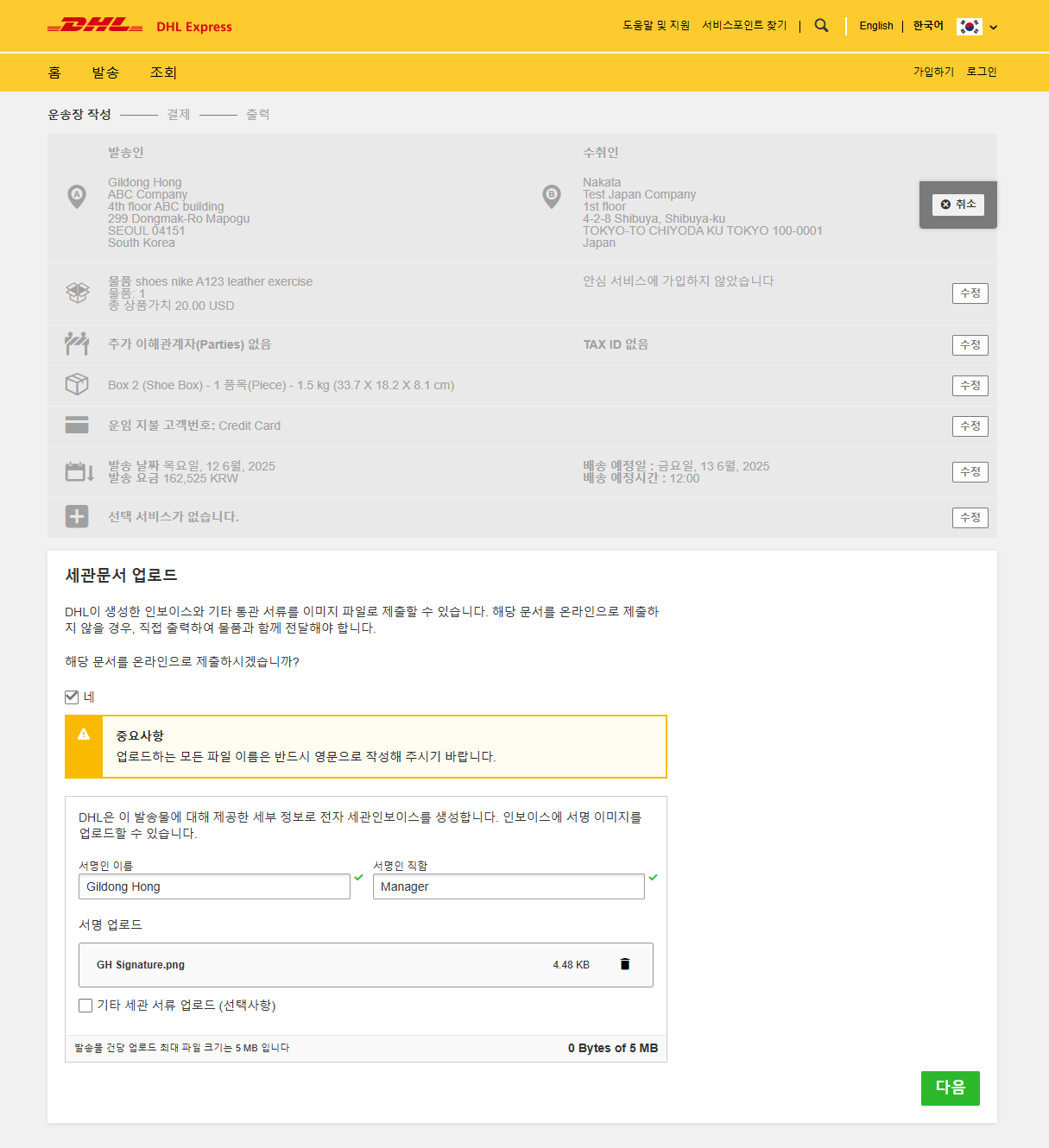
Task: Click the 취소 cancel button
Action: point(958,205)
